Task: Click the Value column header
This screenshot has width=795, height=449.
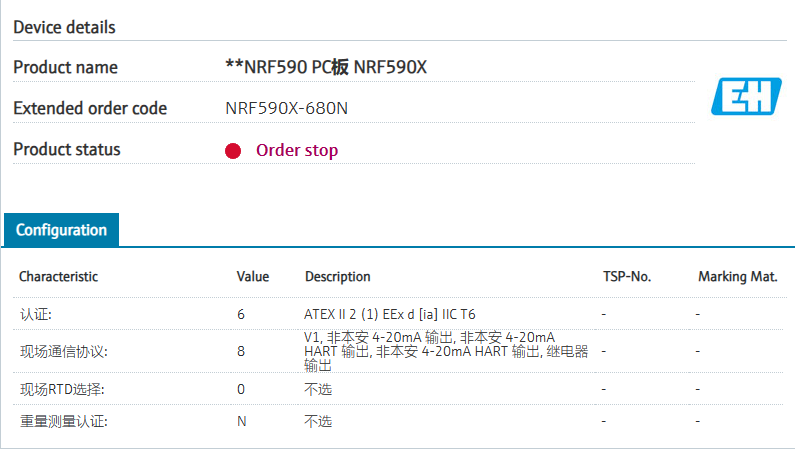Action: (252, 276)
